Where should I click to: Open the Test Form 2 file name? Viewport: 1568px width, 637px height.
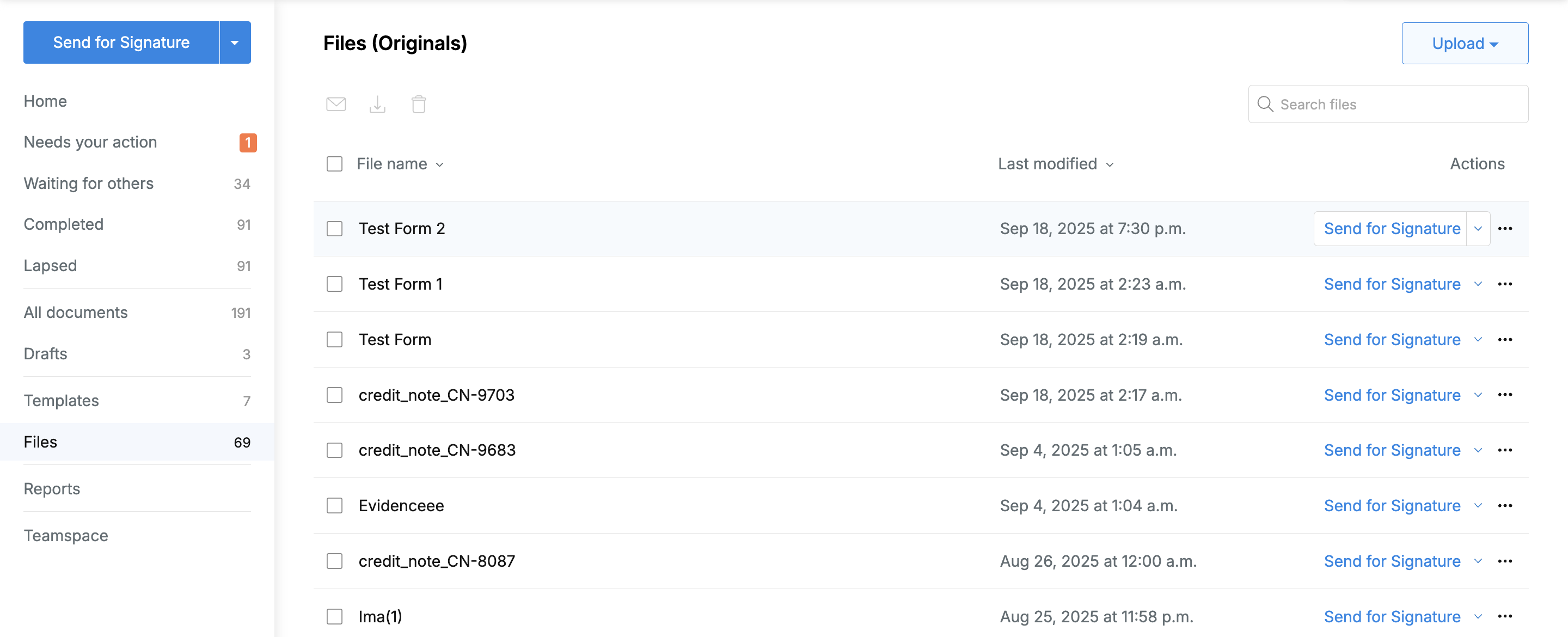[402, 228]
